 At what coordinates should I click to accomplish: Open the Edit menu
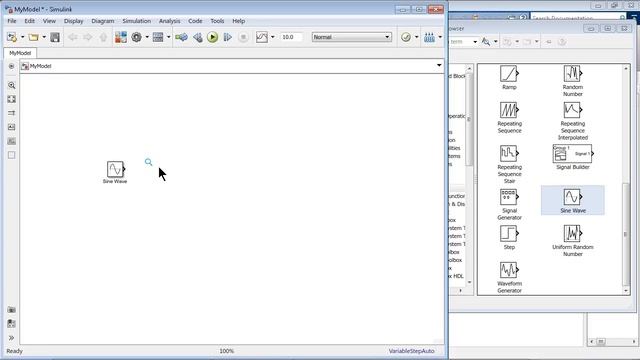pos(29,21)
